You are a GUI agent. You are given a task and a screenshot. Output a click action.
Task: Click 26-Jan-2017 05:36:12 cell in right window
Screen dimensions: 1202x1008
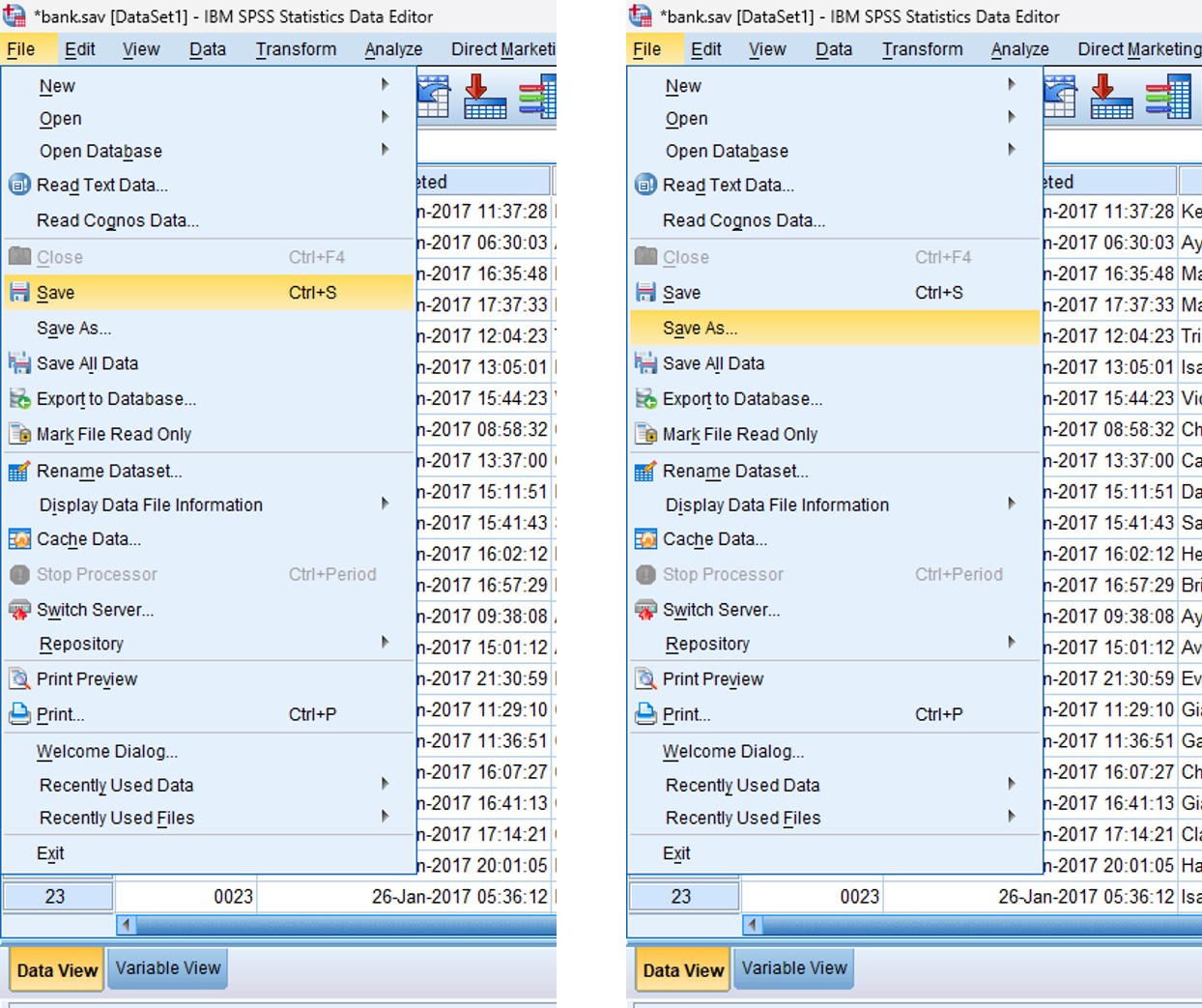pyautogui.click(x=1030, y=897)
